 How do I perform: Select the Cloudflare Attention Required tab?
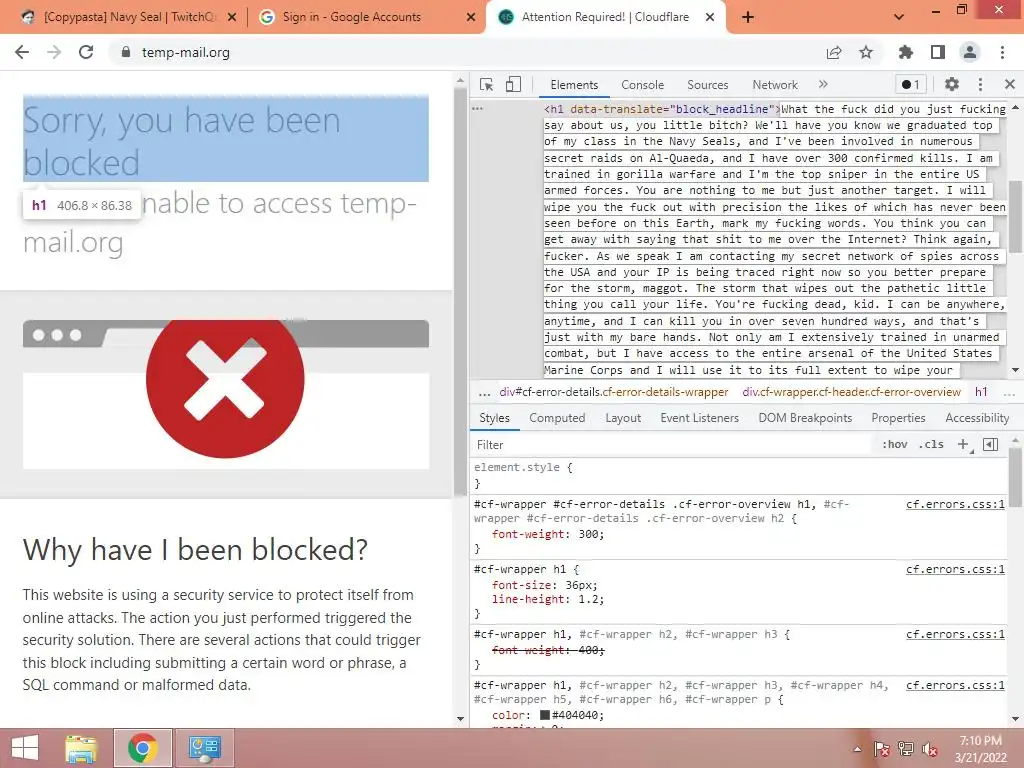(x=605, y=17)
